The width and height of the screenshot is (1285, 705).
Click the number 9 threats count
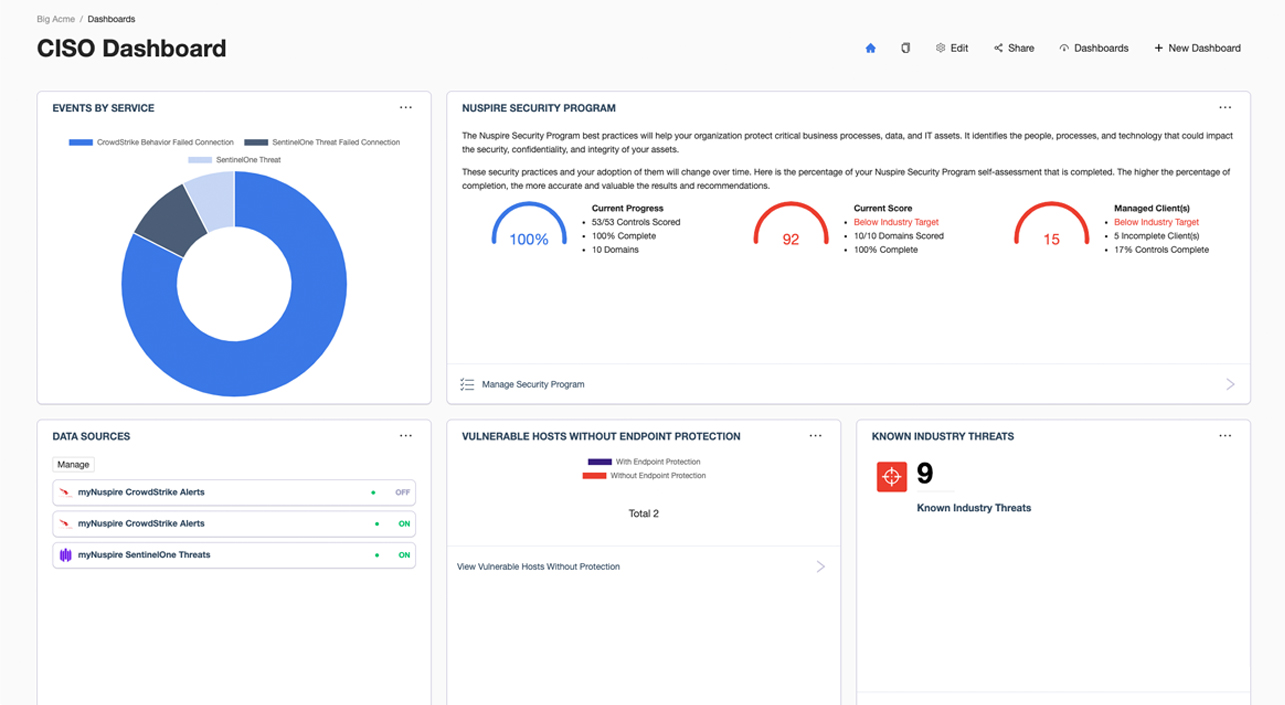(925, 474)
